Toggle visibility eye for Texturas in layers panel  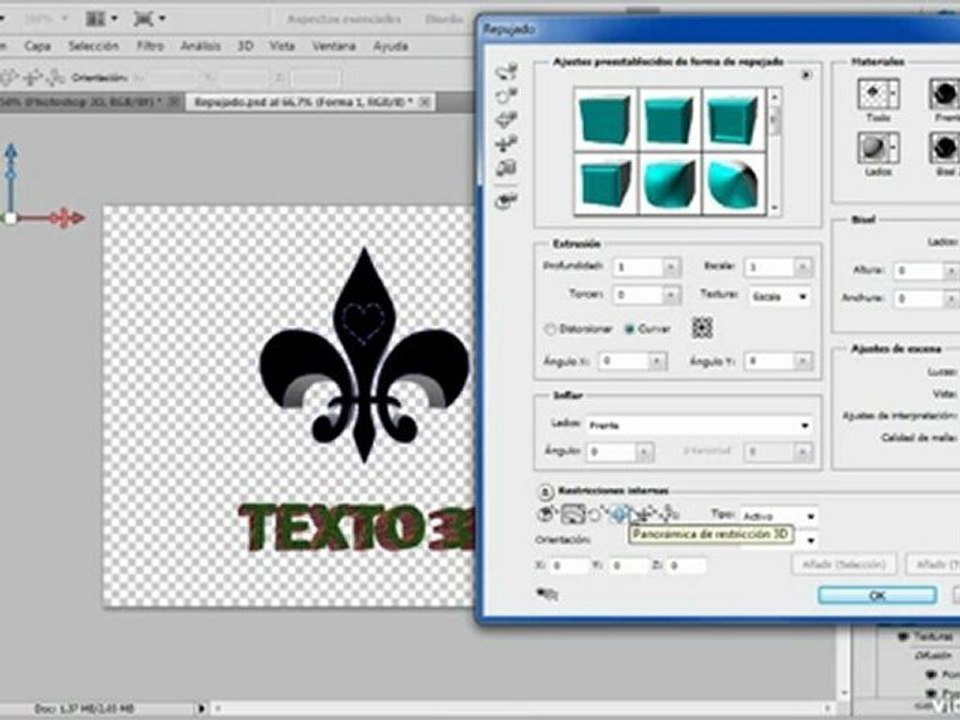coord(902,637)
